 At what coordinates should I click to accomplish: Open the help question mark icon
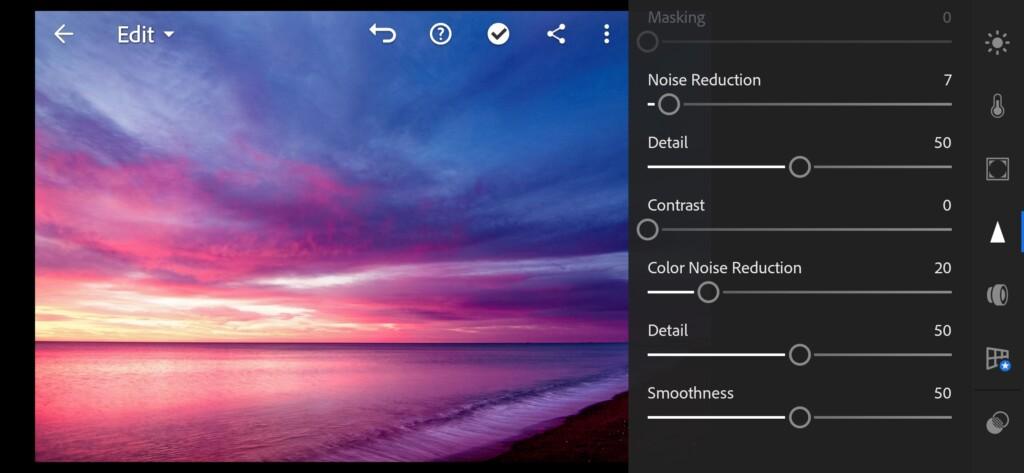pyautogui.click(x=440, y=34)
